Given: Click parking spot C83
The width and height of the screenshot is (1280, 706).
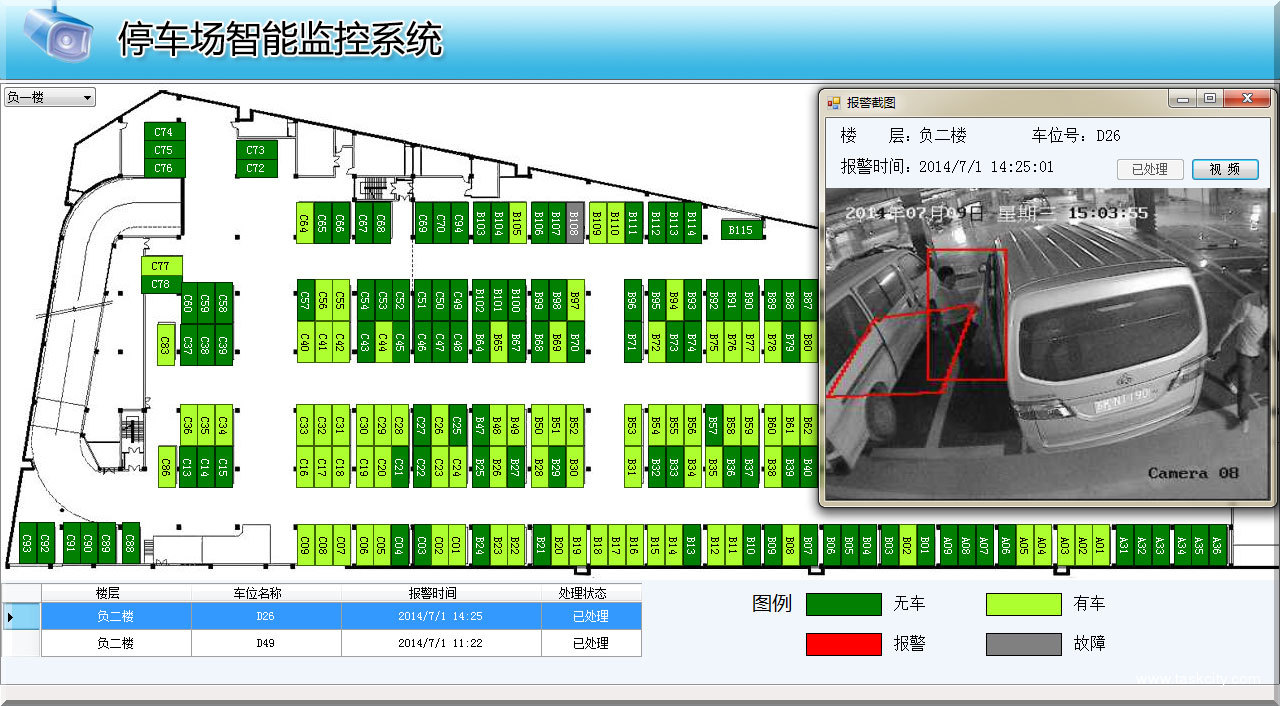Looking at the screenshot, I should coord(165,344).
